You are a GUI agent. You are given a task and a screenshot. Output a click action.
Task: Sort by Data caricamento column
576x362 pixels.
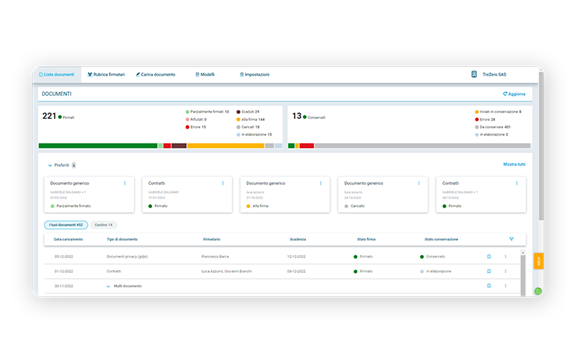[68, 239]
